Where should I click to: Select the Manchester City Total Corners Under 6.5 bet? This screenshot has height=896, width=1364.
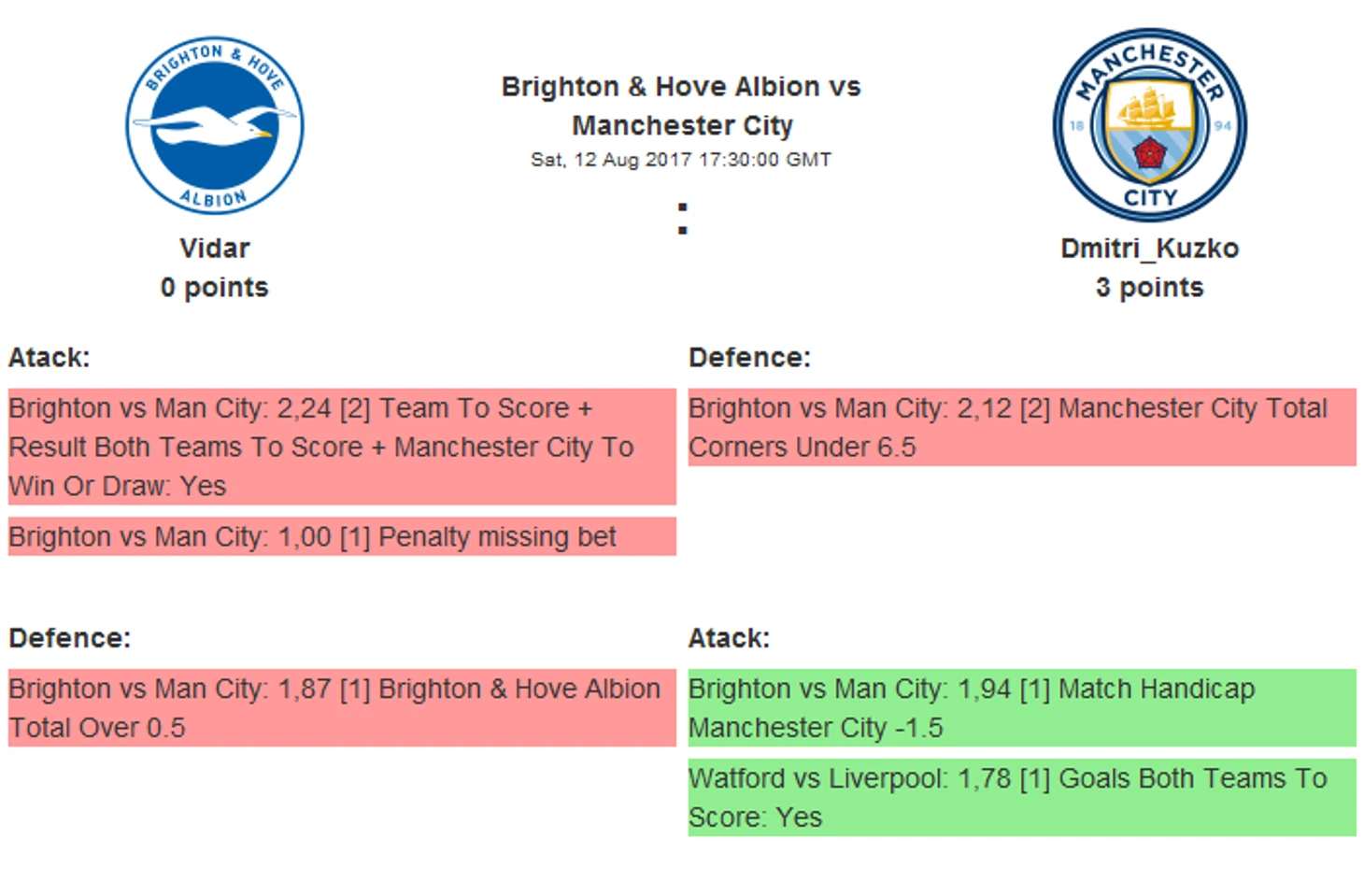1022,428
